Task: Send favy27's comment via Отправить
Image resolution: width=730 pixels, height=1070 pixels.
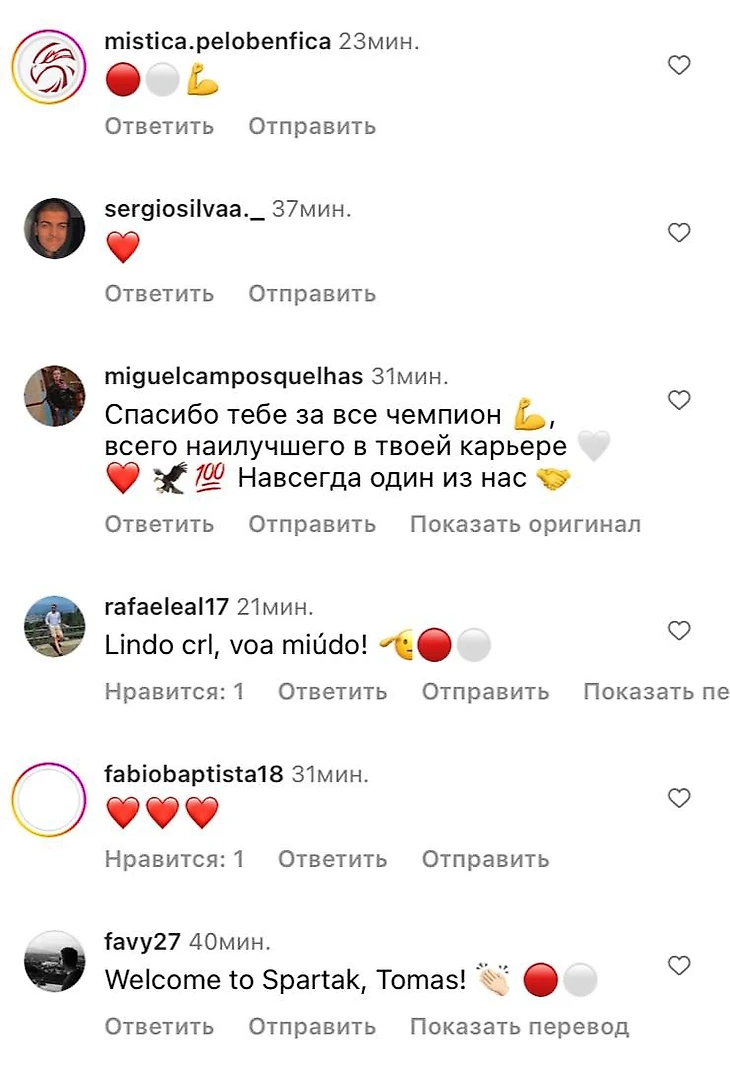Action: click(312, 1026)
